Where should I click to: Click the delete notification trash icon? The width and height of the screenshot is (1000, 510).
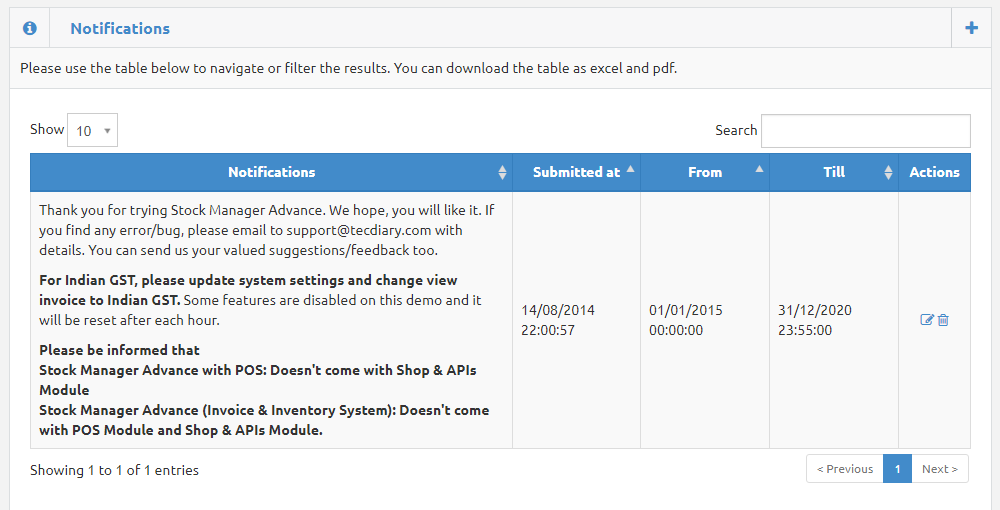943,320
